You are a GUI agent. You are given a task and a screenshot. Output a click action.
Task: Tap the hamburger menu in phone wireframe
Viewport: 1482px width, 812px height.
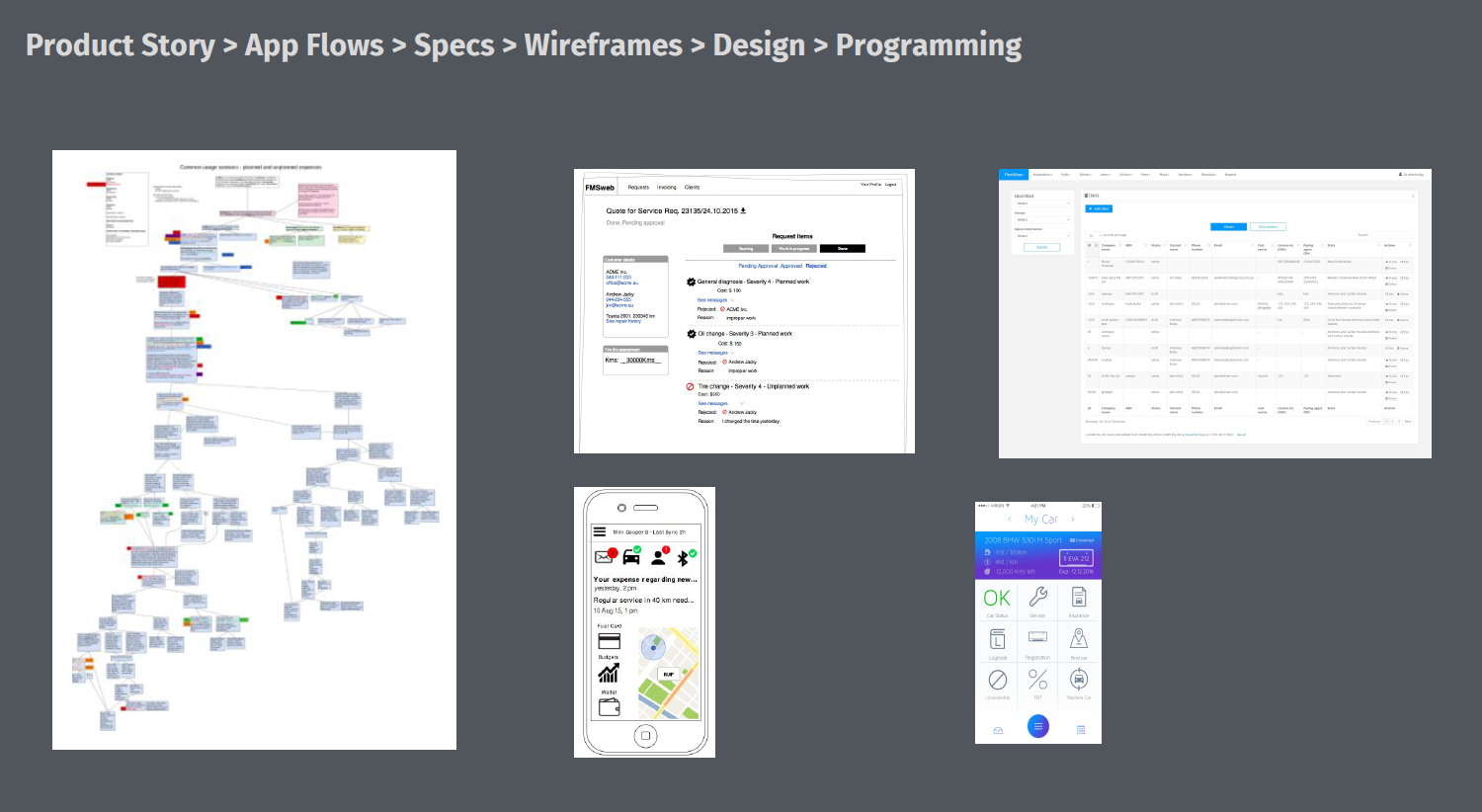coord(599,531)
